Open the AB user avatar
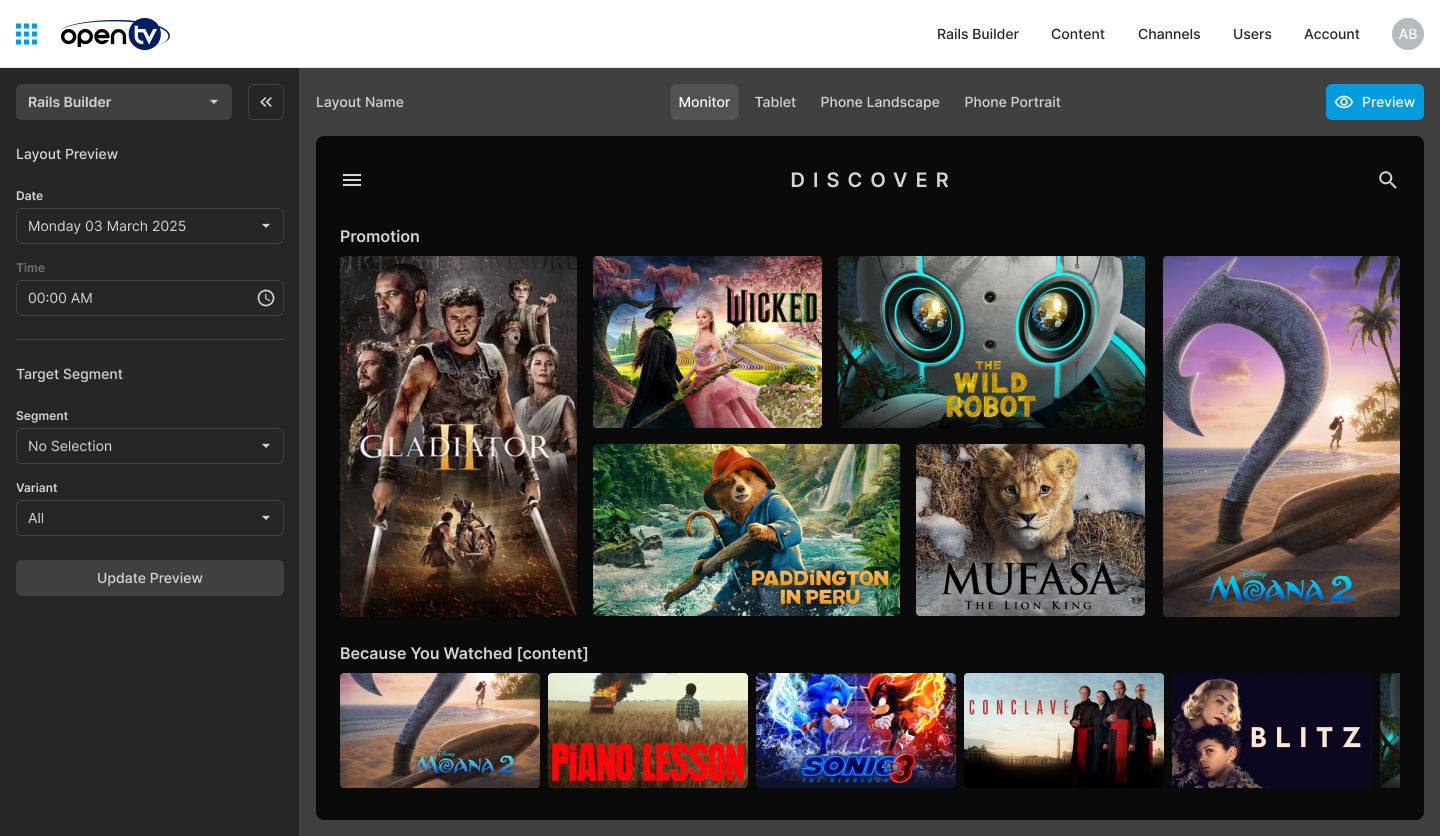Image resolution: width=1440 pixels, height=836 pixels. 1407,34
